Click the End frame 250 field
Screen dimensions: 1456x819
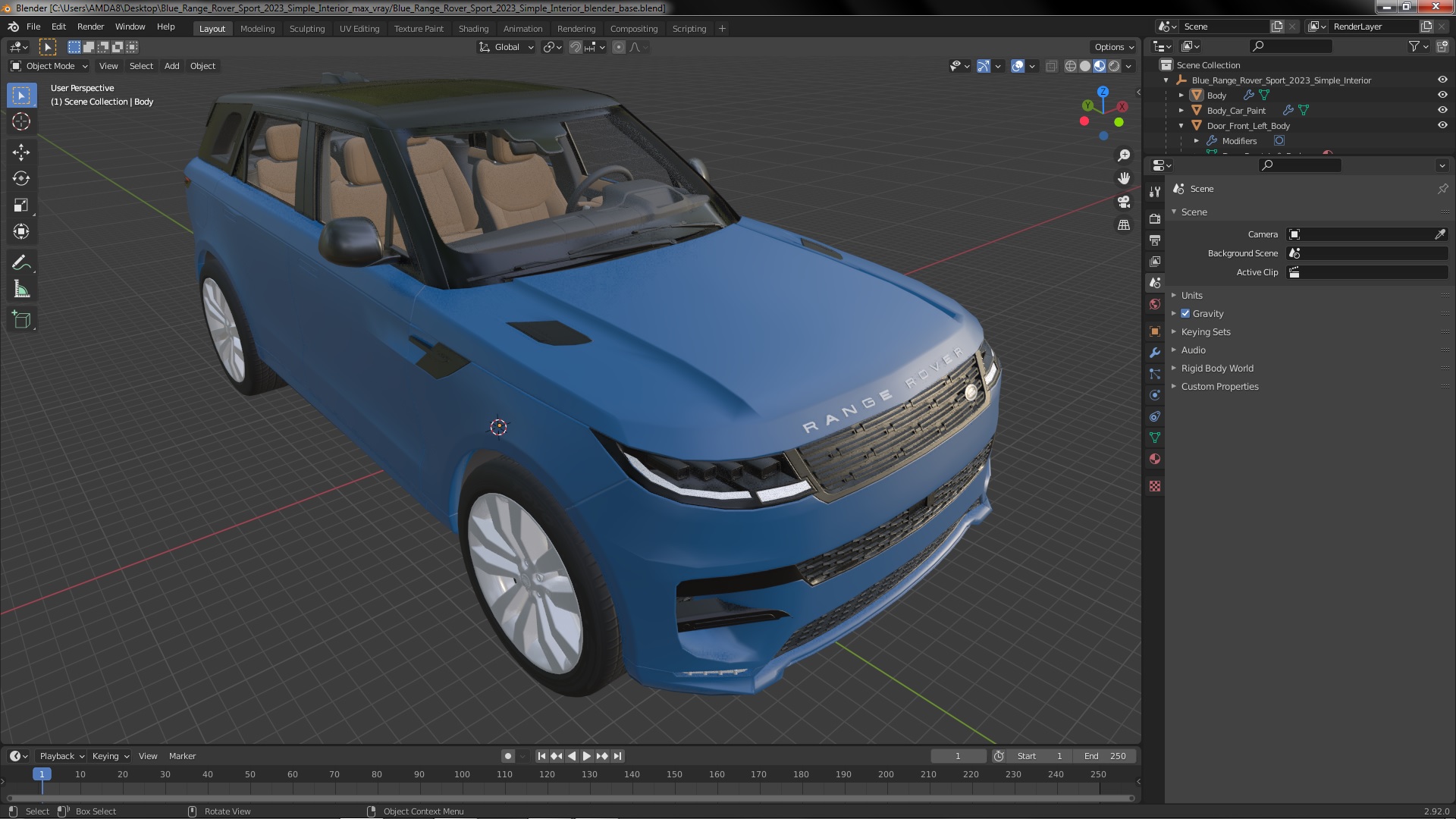[x=1106, y=757]
